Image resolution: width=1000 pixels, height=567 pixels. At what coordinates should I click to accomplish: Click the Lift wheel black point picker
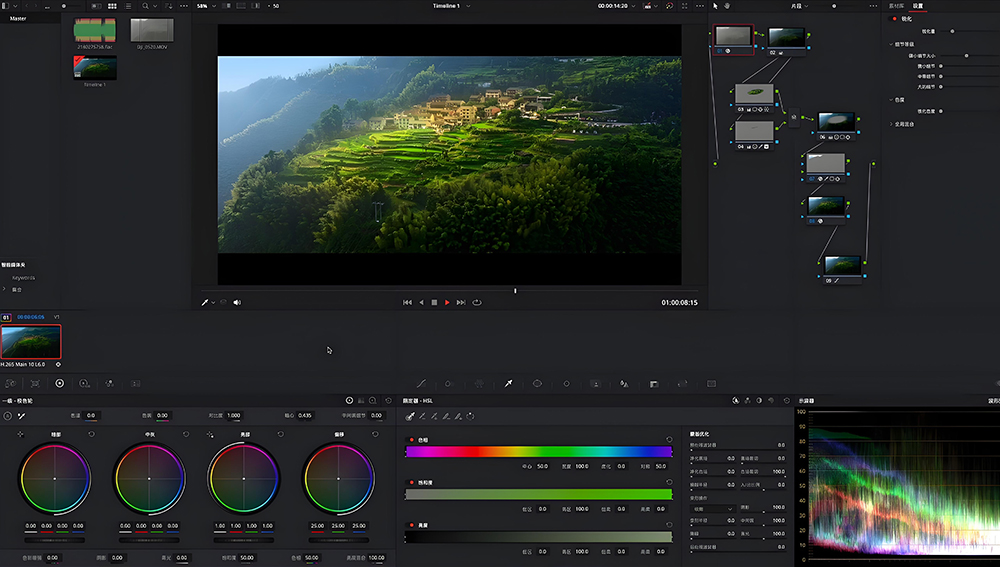20,434
